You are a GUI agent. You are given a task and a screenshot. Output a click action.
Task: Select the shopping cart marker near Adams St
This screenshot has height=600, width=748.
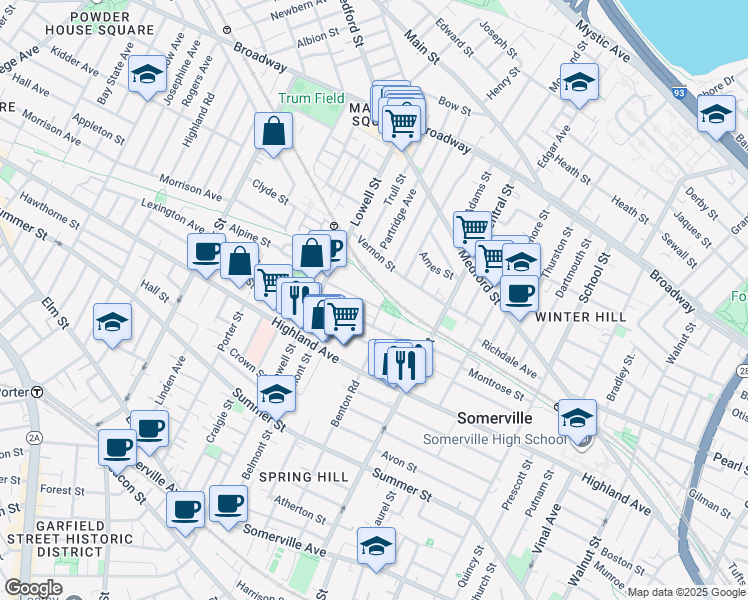click(472, 228)
